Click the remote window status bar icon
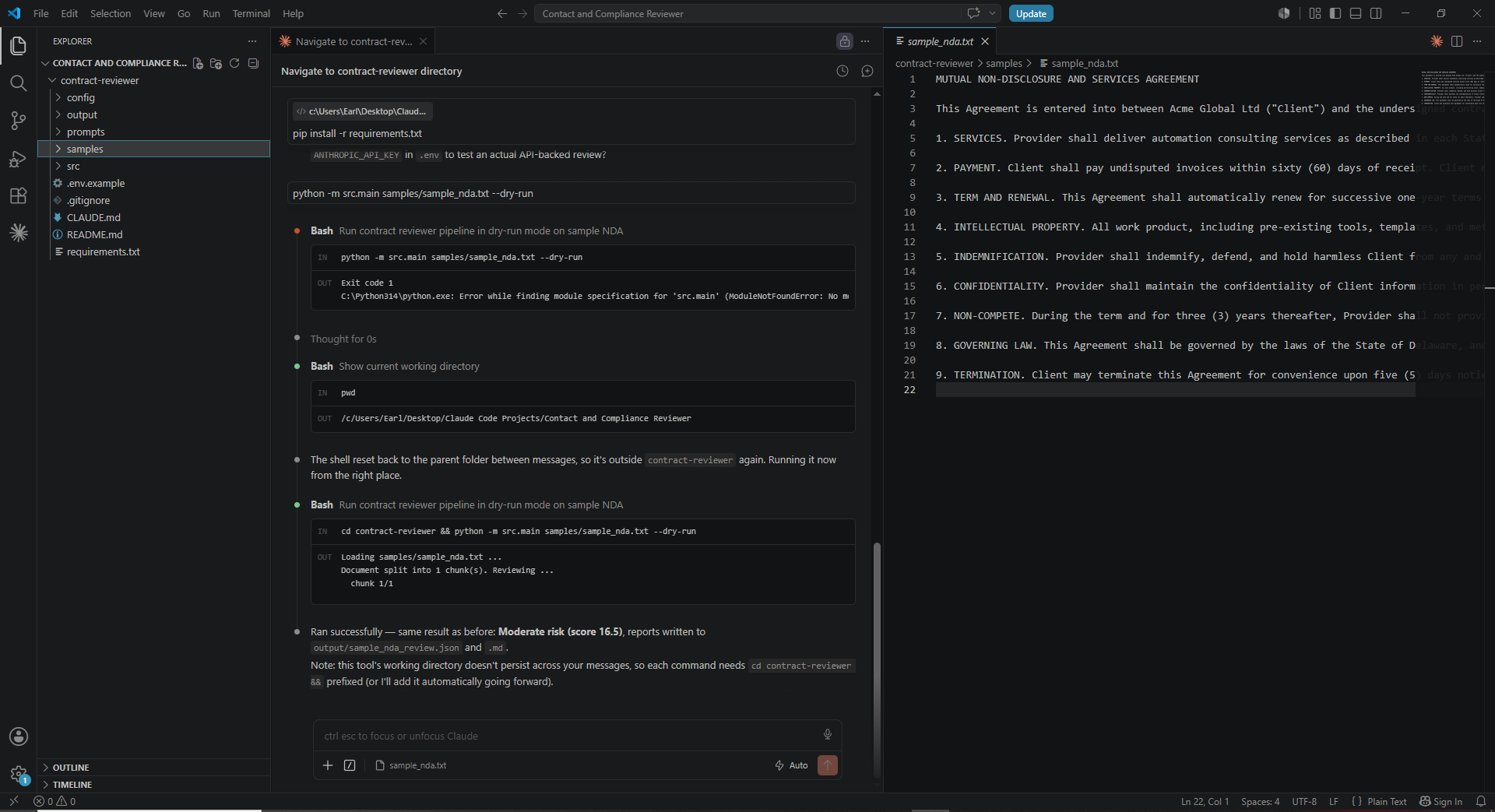Image resolution: width=1495 pixels, height=812 pixels. point(13,801)
